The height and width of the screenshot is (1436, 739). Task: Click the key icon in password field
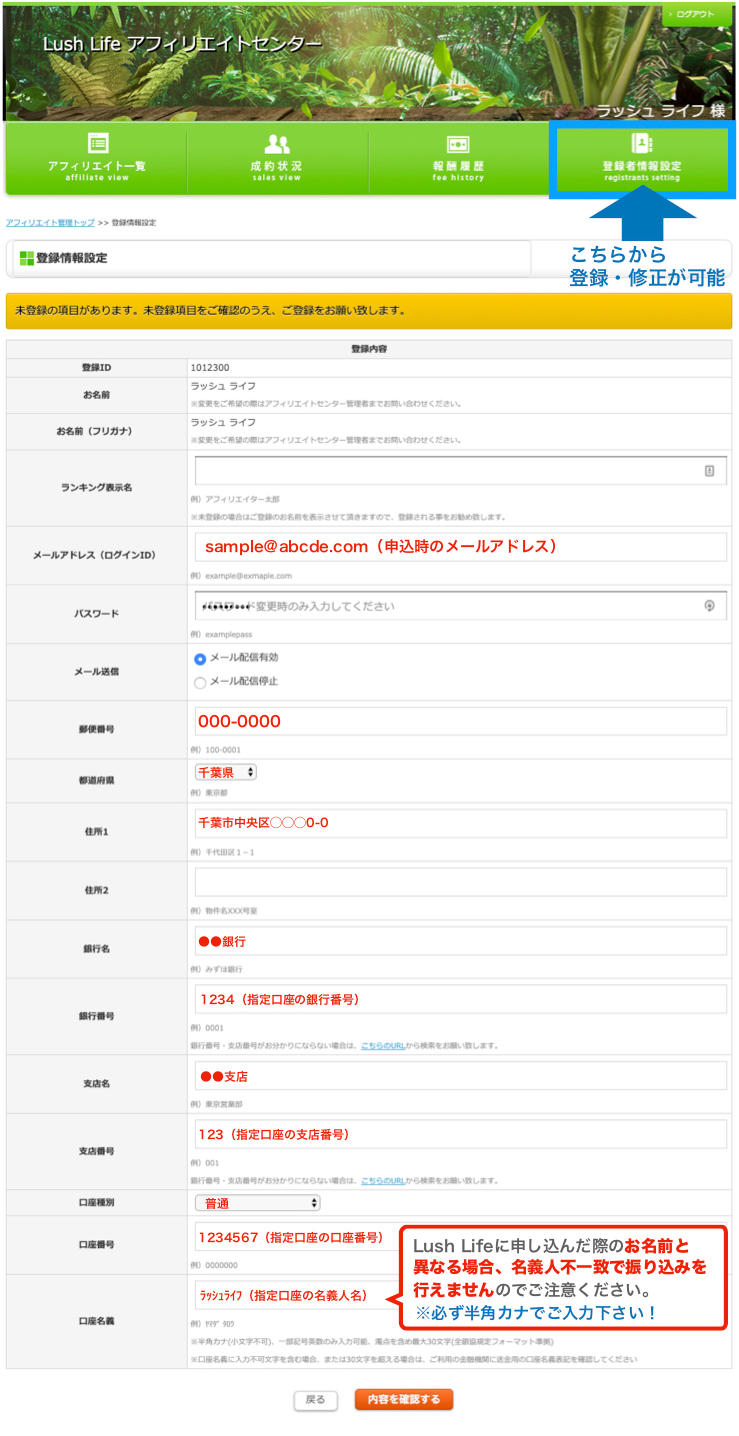click(x=710, y=605)
